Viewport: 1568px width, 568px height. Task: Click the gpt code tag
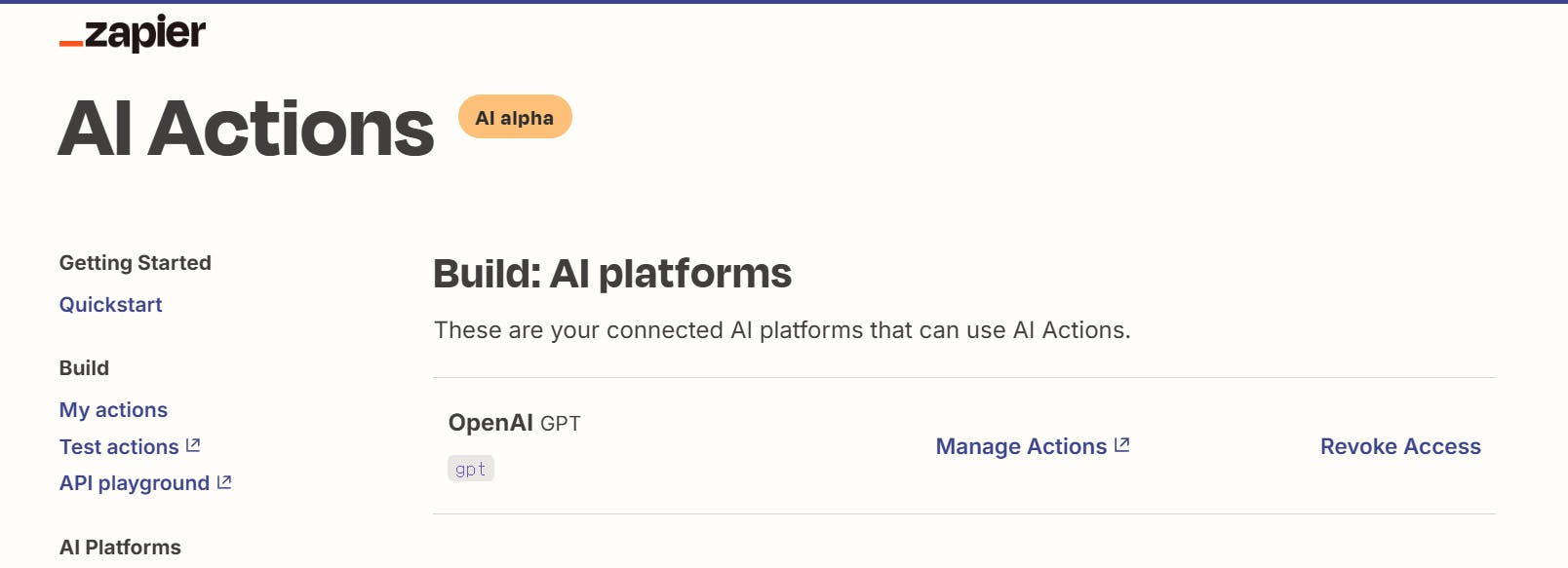pyautogui.click(x=470, y=469)
